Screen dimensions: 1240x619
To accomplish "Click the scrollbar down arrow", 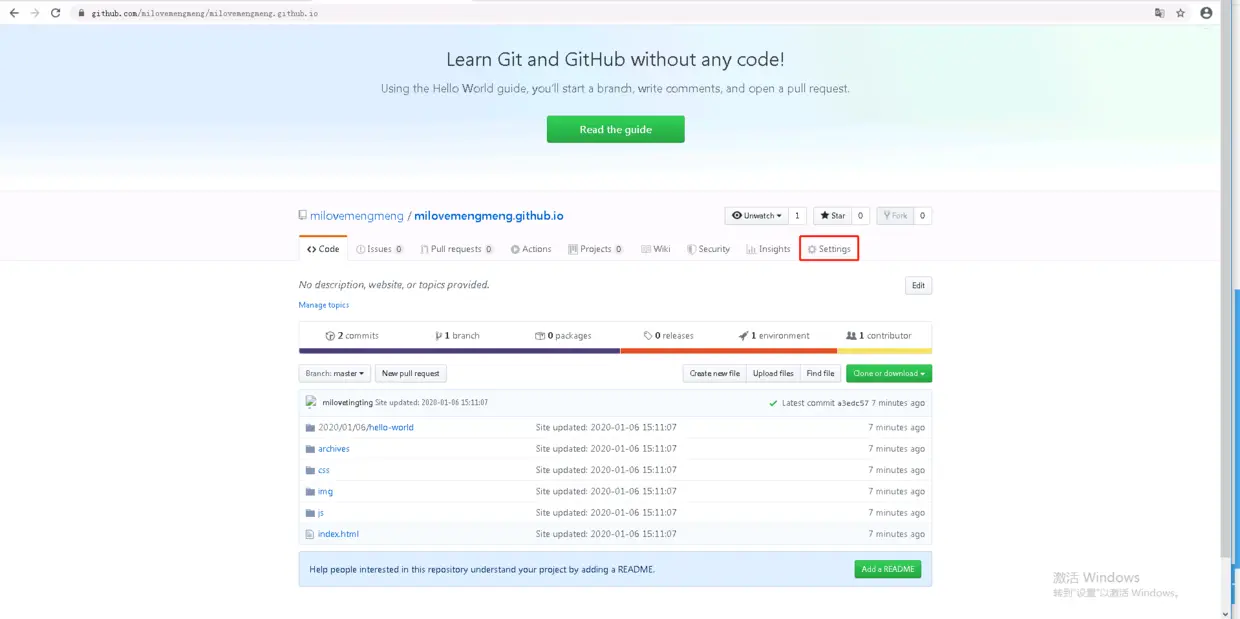I will (1227, 613).
